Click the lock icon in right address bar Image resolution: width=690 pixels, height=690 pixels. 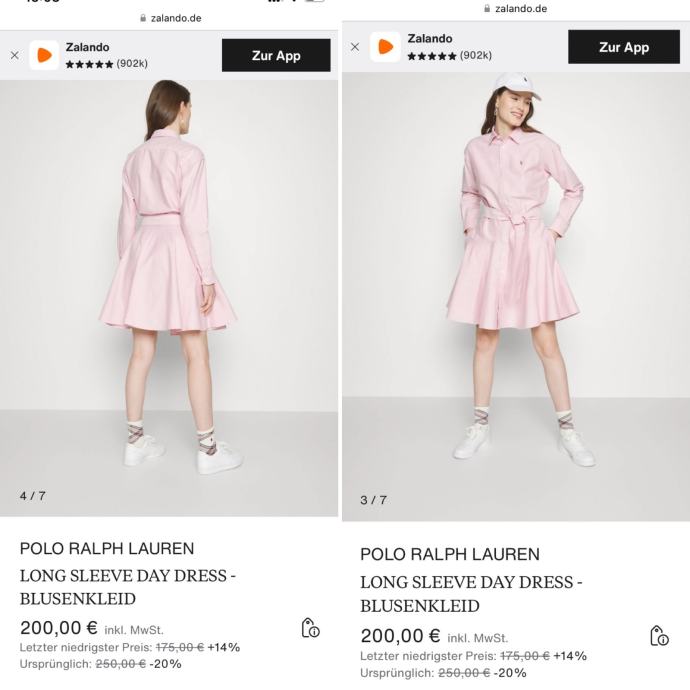(487, 9)
